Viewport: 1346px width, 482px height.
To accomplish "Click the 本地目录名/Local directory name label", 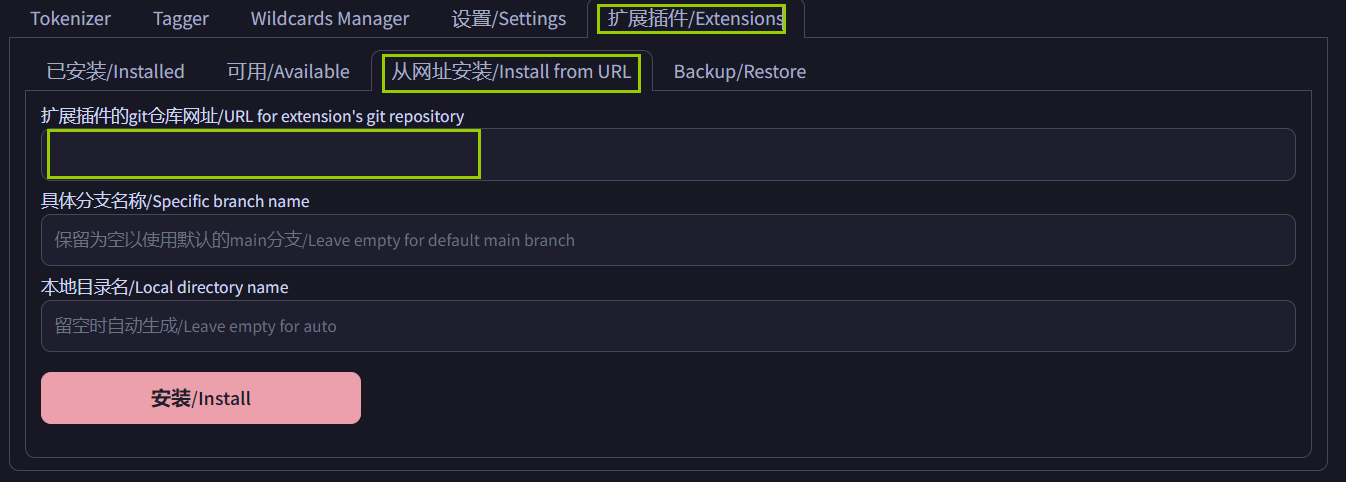I will coord(165,288).
